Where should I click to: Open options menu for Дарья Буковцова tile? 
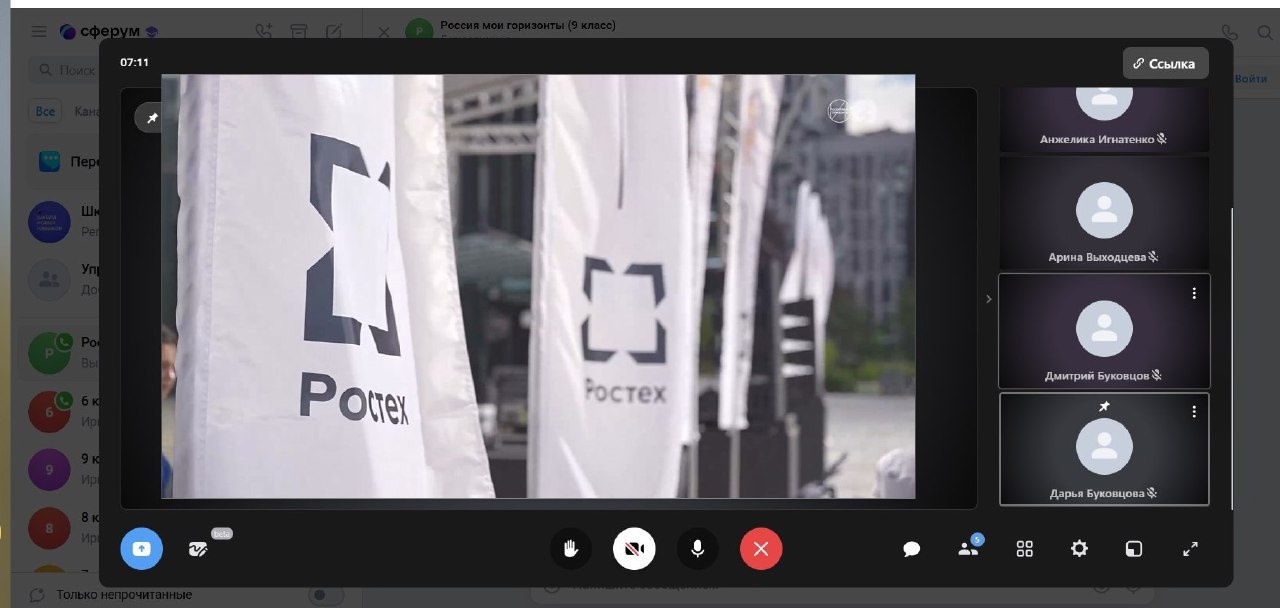pos(1194,411)
